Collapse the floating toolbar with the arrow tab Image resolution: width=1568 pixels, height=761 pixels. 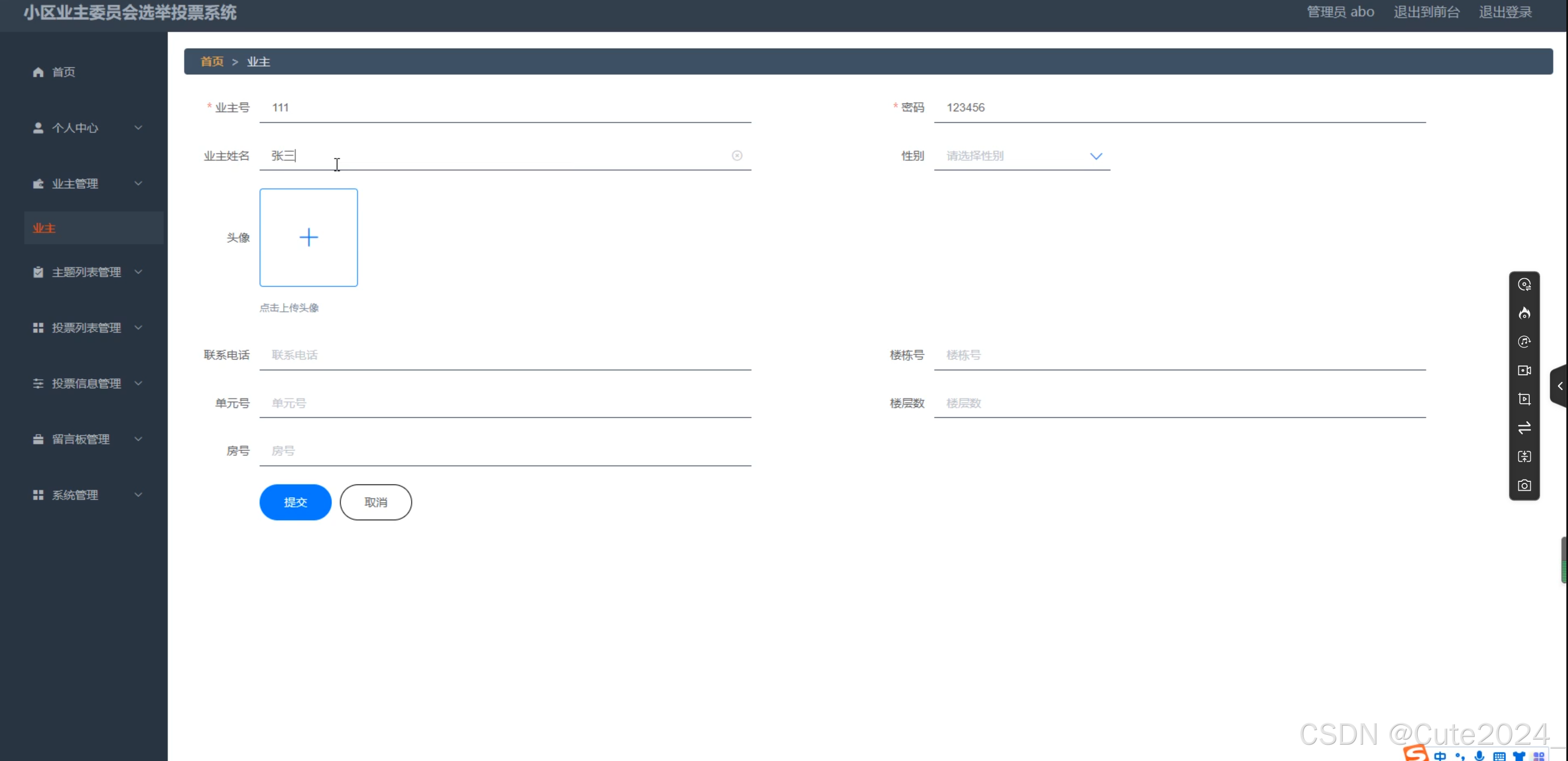tap(1559, 386)
